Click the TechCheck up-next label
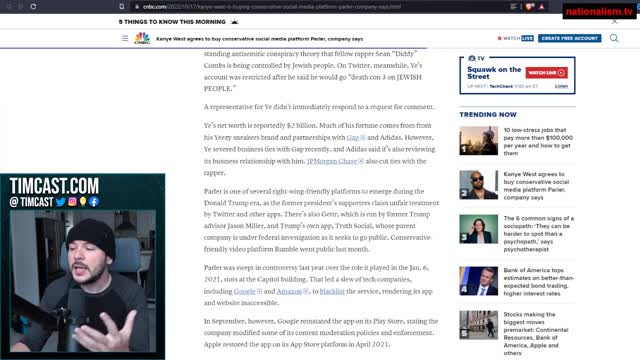640x360 pixels. [501, 86]
